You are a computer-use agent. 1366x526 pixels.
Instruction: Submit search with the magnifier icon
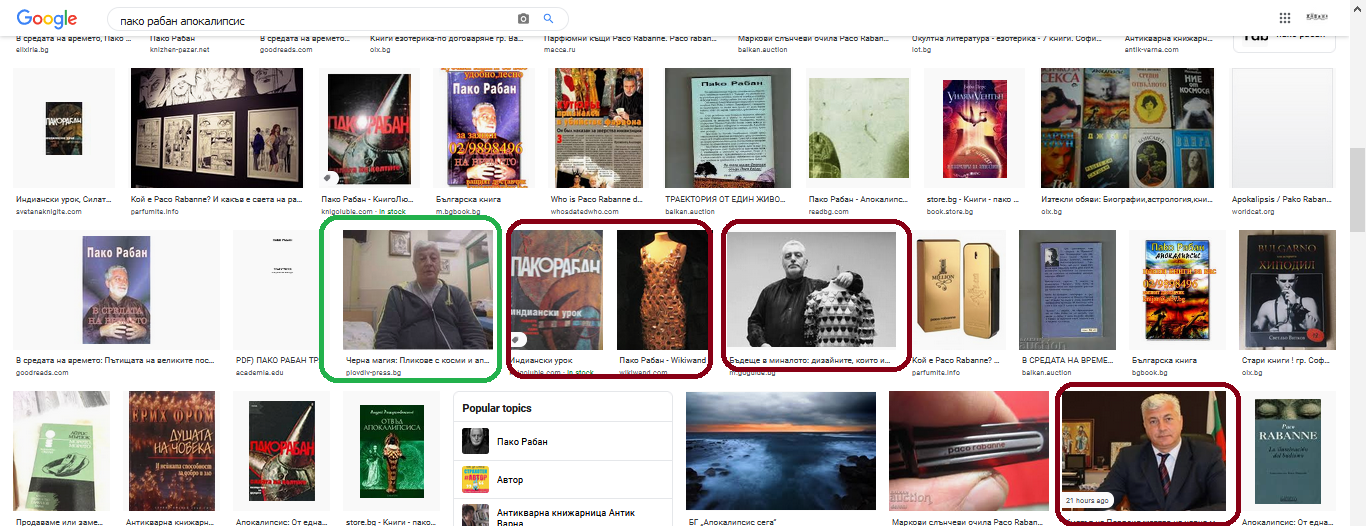pos(548,19)
